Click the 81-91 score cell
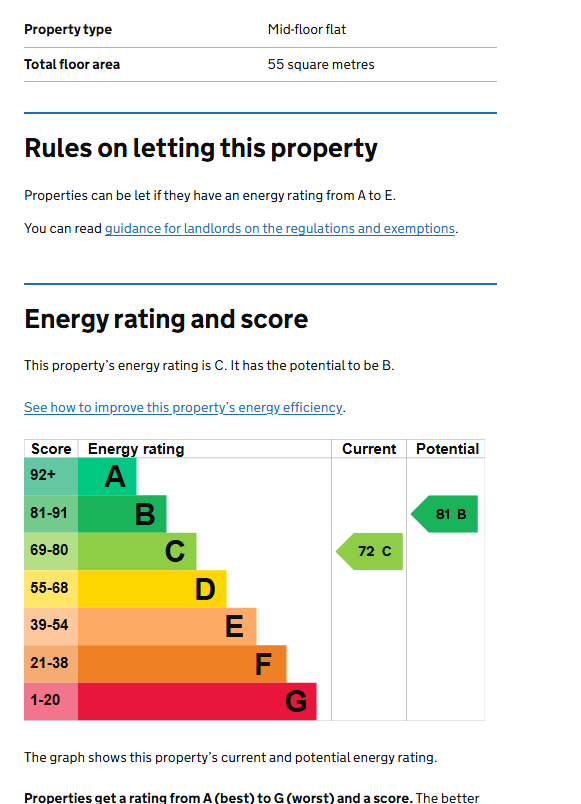This screenshot has height=804, width=581. pyautogui.click(x=51, y=514)
